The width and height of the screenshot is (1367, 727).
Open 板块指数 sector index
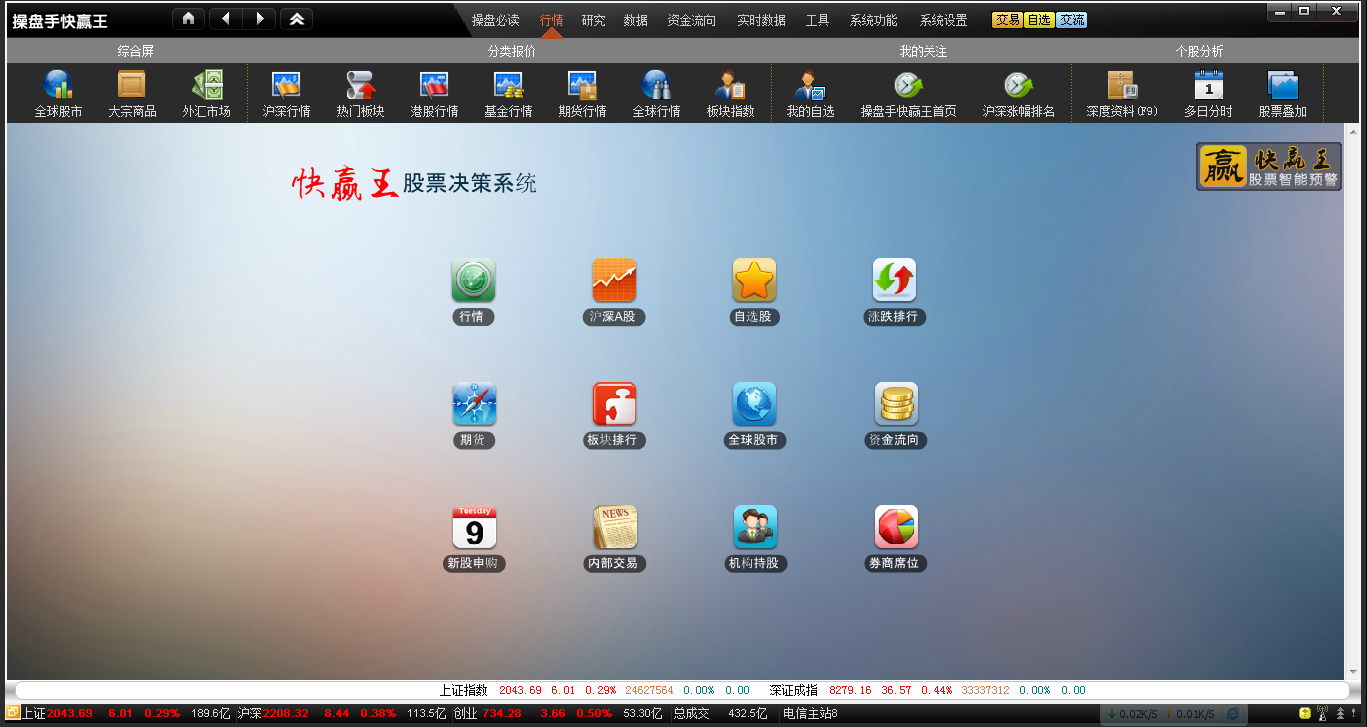pos(730,94)
